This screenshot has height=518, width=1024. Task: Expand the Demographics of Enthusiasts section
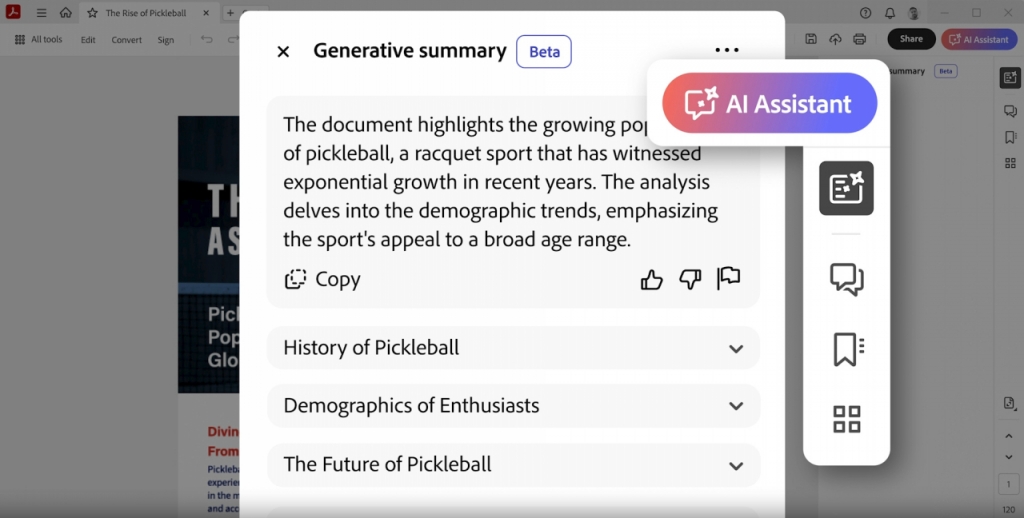(x=512, y=406)
